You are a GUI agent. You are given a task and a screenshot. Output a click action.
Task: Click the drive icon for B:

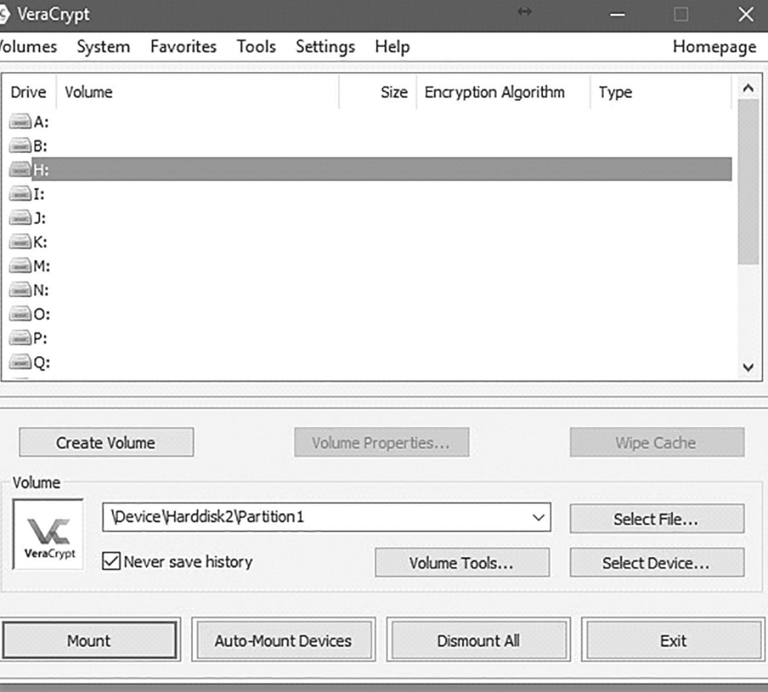(x=20, y=145)
